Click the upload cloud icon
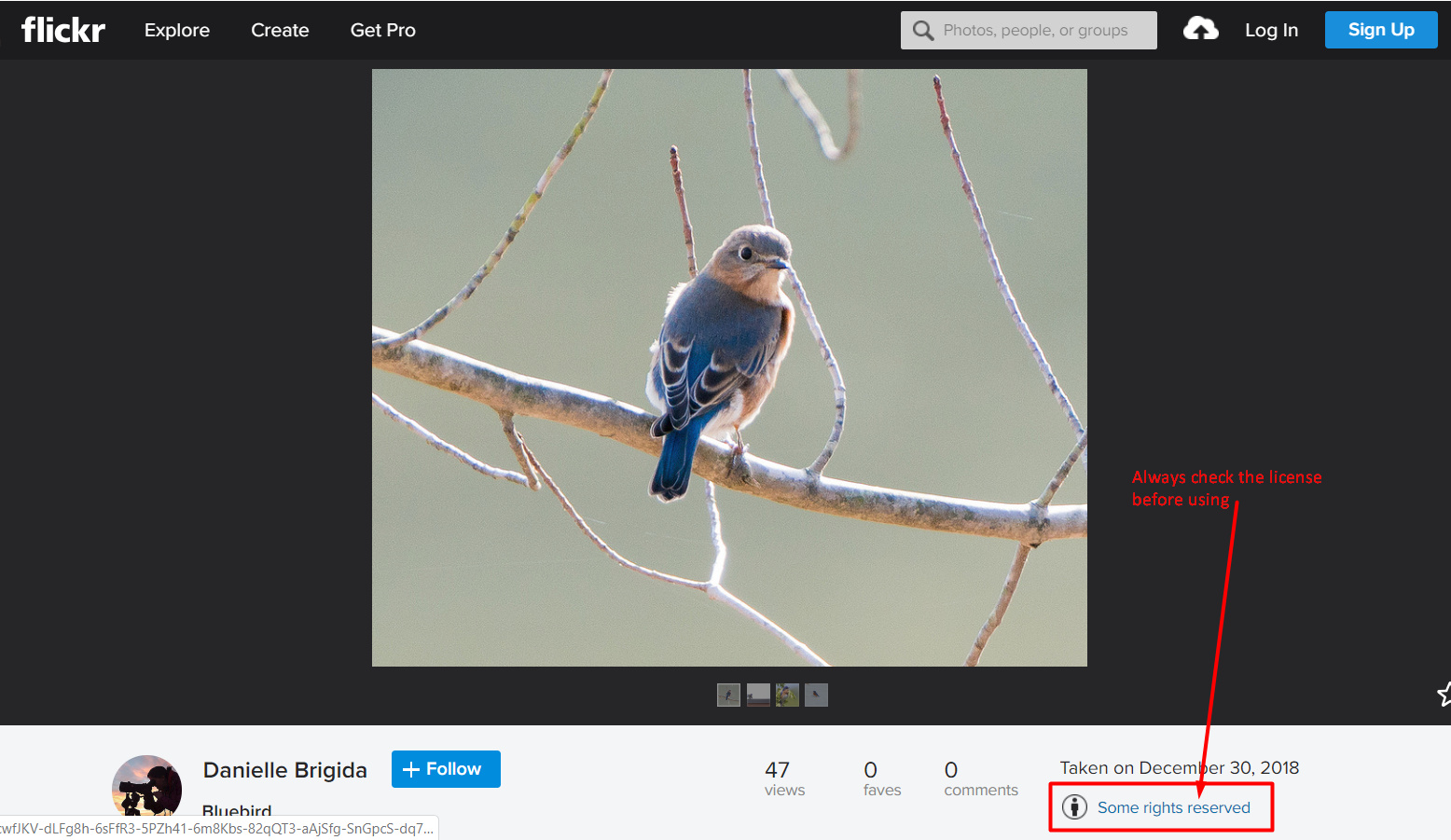Image resolution: width=1451 pixels, height=840 pixels. click(1200, 30)
